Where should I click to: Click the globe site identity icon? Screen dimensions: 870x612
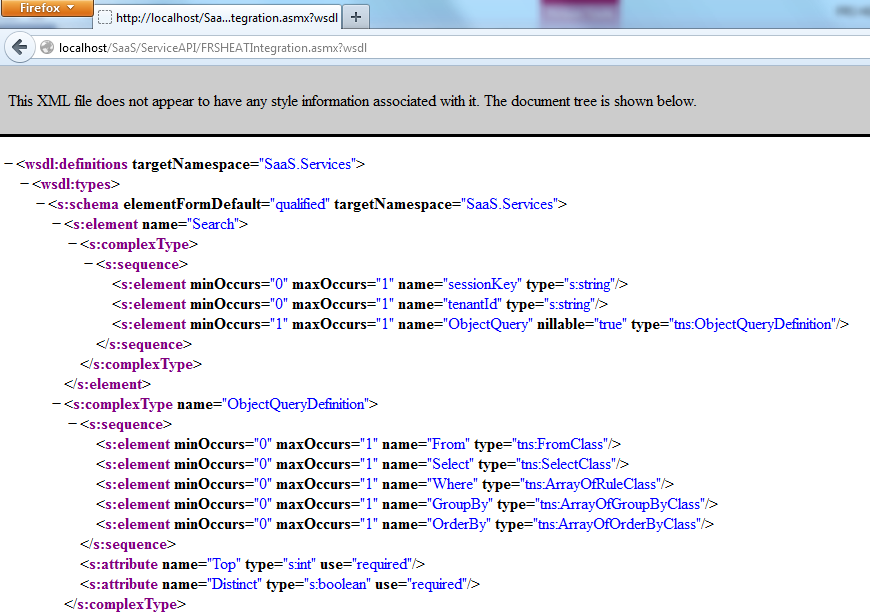[x=47, y=47]
